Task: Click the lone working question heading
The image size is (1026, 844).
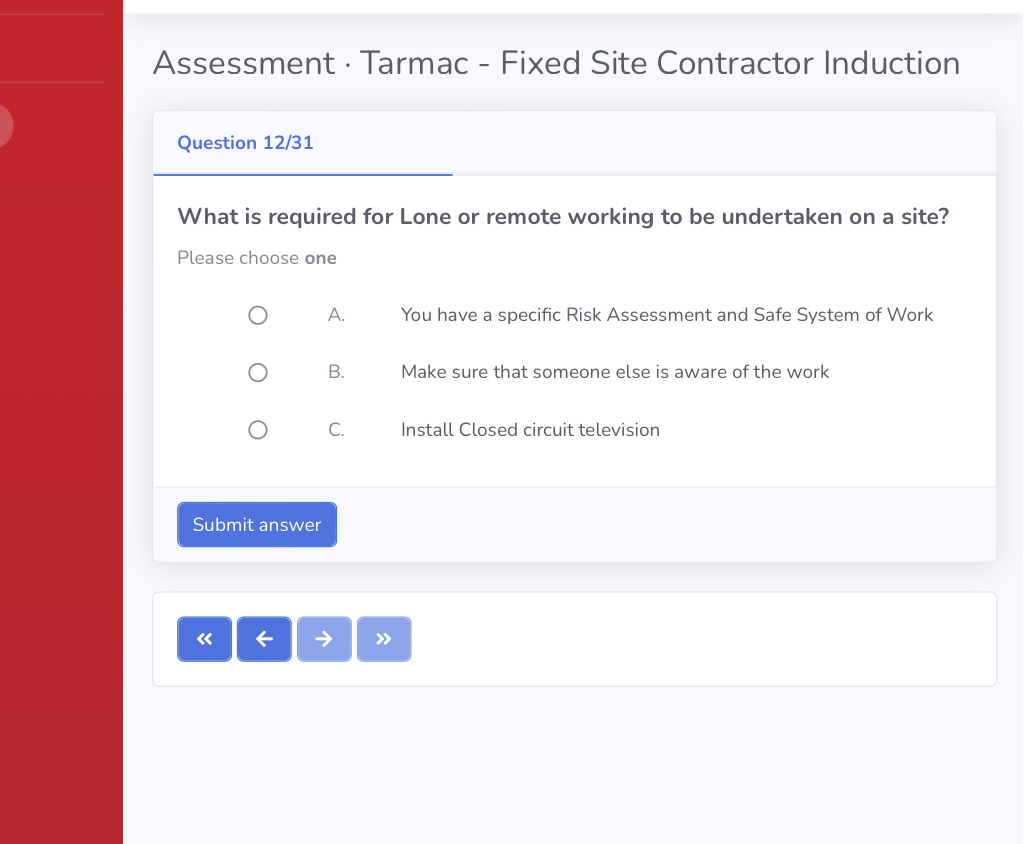Action: 563,216
